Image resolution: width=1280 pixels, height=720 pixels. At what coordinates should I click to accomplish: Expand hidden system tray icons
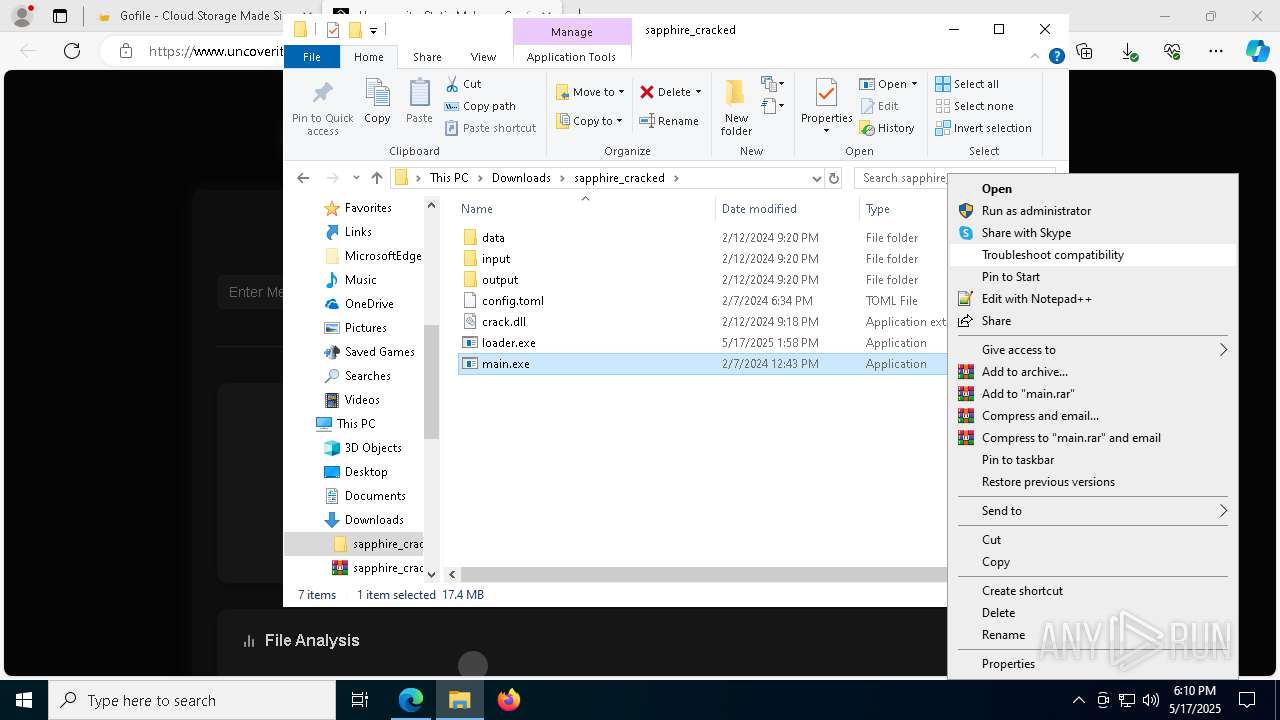(1077, 700)
